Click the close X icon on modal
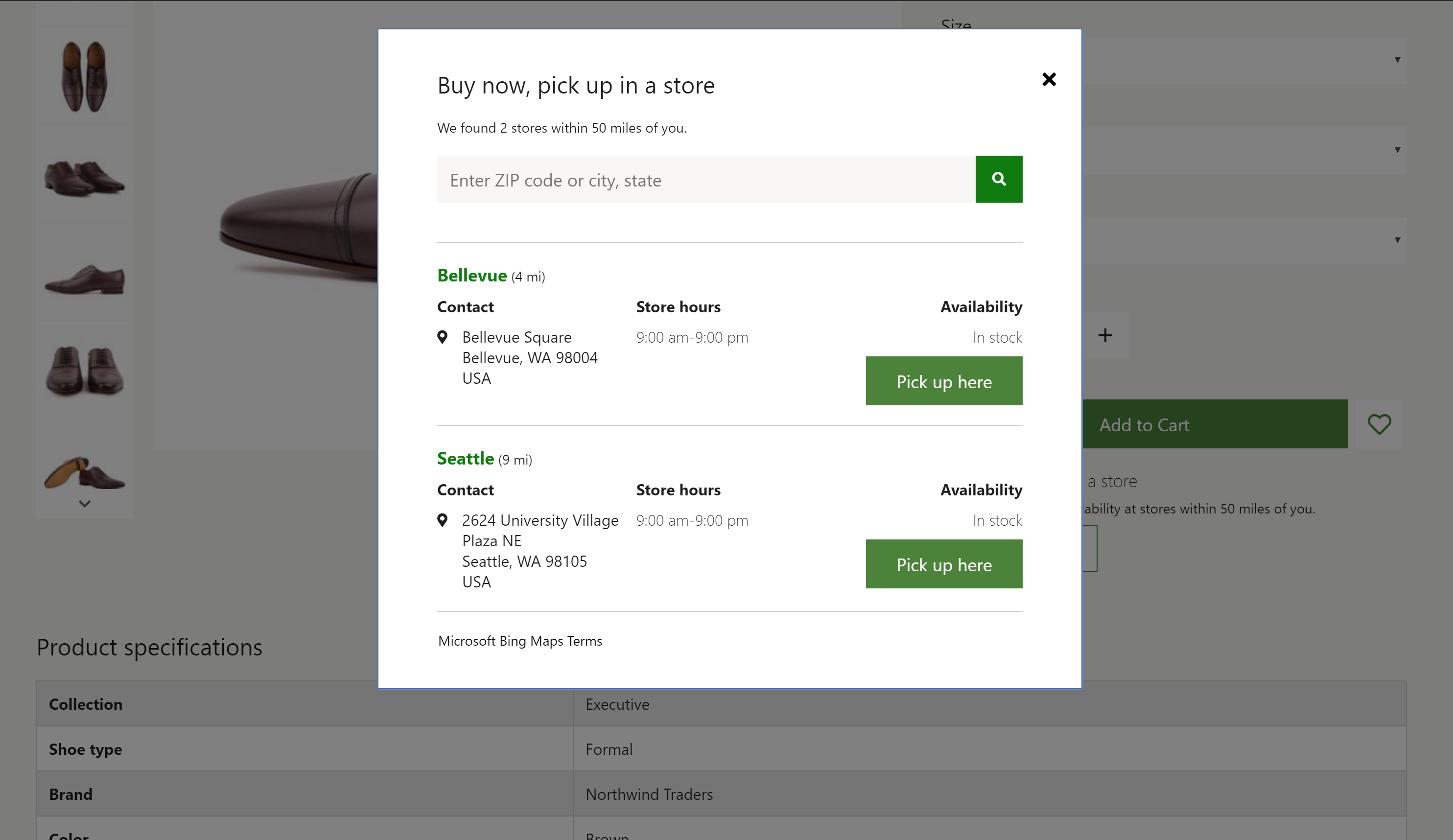 point(1049,79)
